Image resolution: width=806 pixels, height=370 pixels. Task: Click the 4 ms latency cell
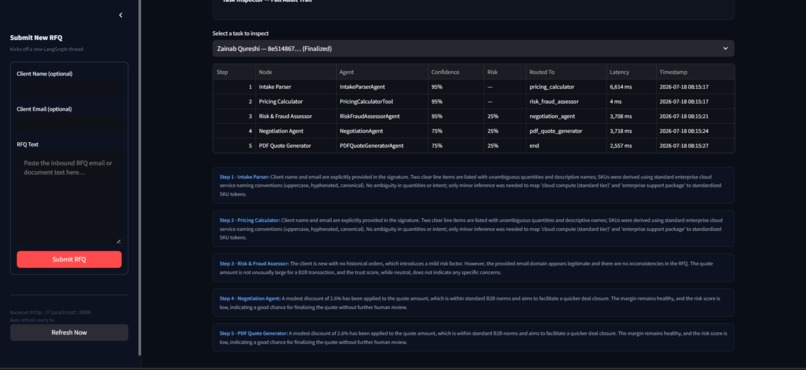click(631, 102)
